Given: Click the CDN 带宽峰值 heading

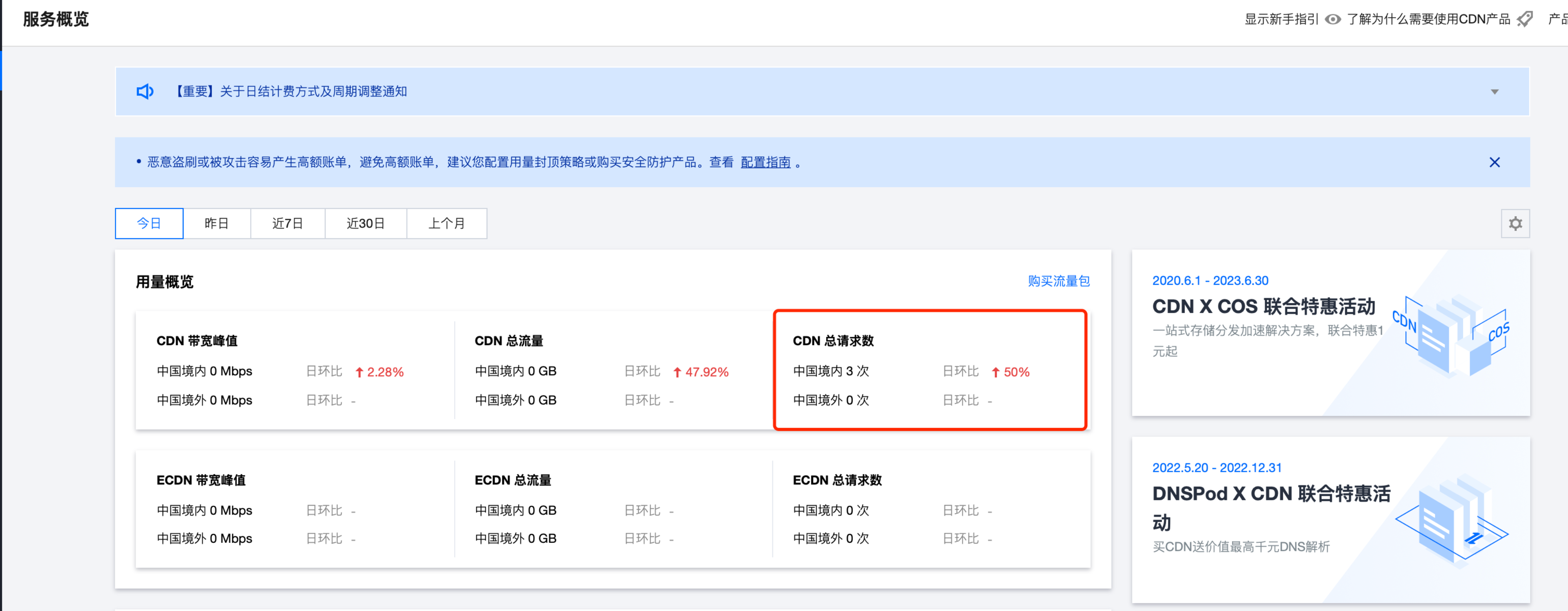Looking at the screenshot, I should coord(197,341).
